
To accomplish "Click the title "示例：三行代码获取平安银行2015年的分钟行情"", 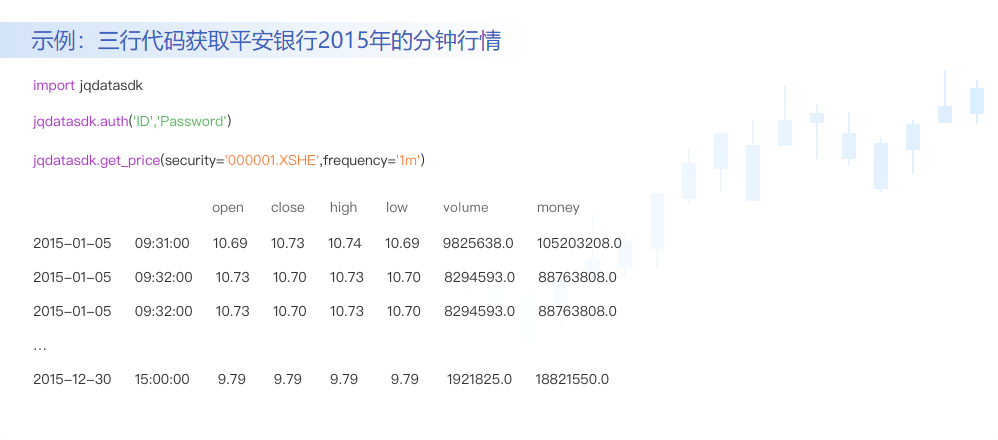I will coord(266,41).
